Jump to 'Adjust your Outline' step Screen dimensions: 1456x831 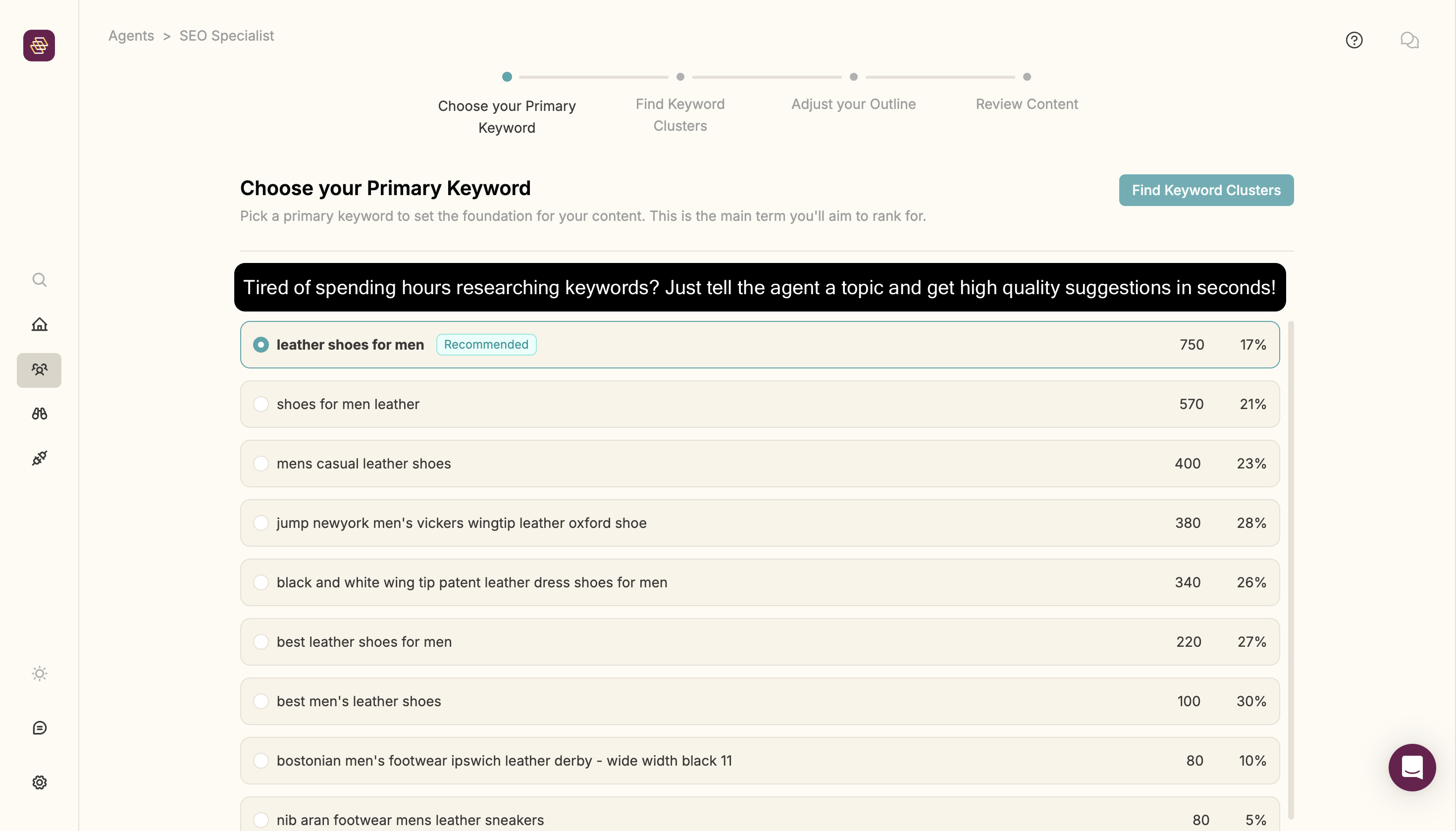[x=853, y=104]
